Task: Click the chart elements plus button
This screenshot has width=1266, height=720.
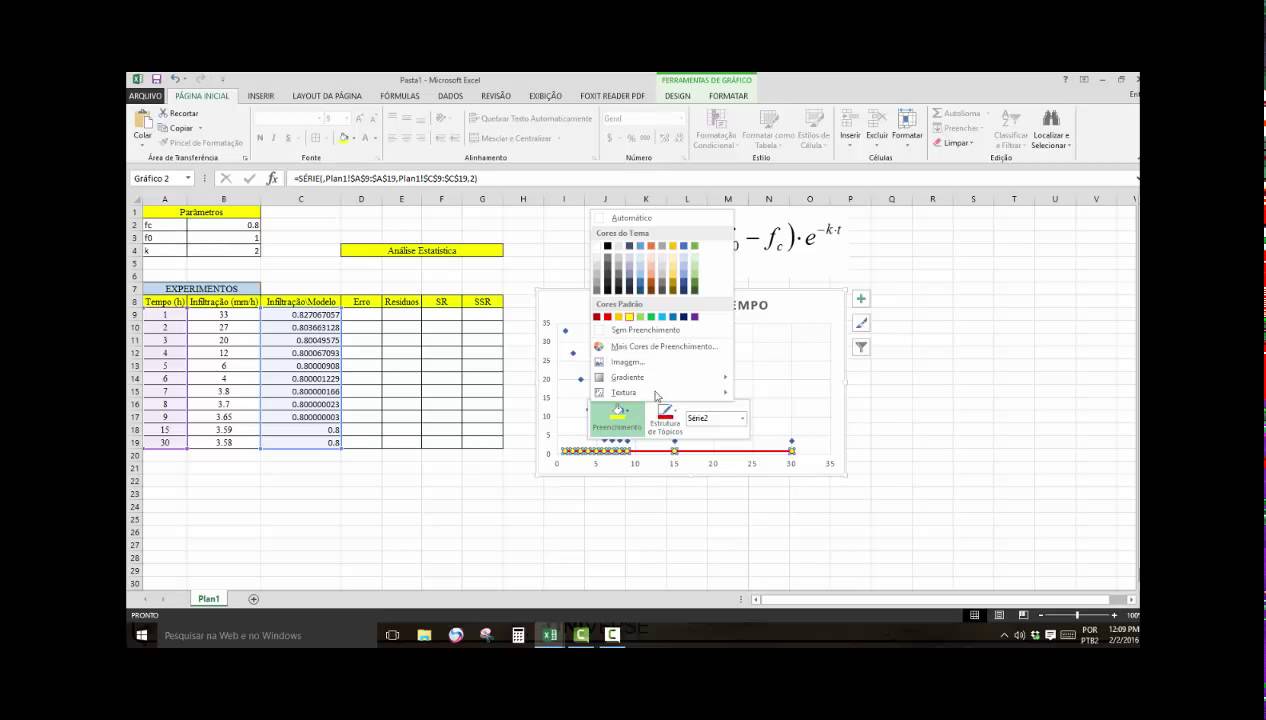Action: pyautogui.click(x=861, y=299)
